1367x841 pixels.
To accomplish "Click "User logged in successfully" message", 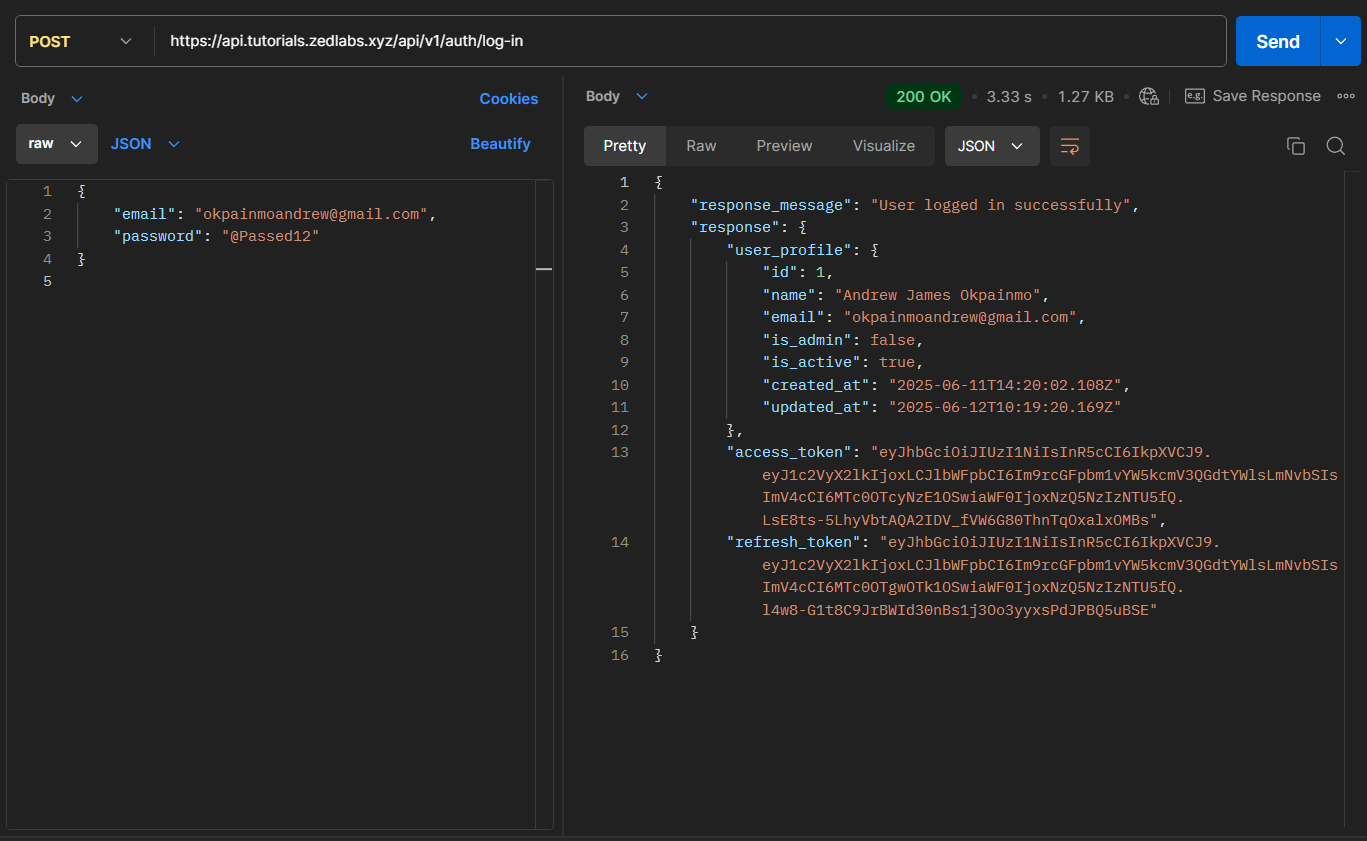I will 1001,205.
